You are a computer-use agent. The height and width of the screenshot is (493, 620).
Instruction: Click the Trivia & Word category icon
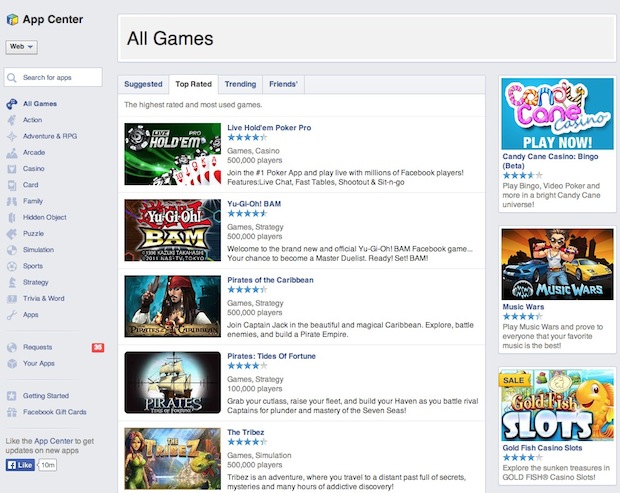click(11, 298)
